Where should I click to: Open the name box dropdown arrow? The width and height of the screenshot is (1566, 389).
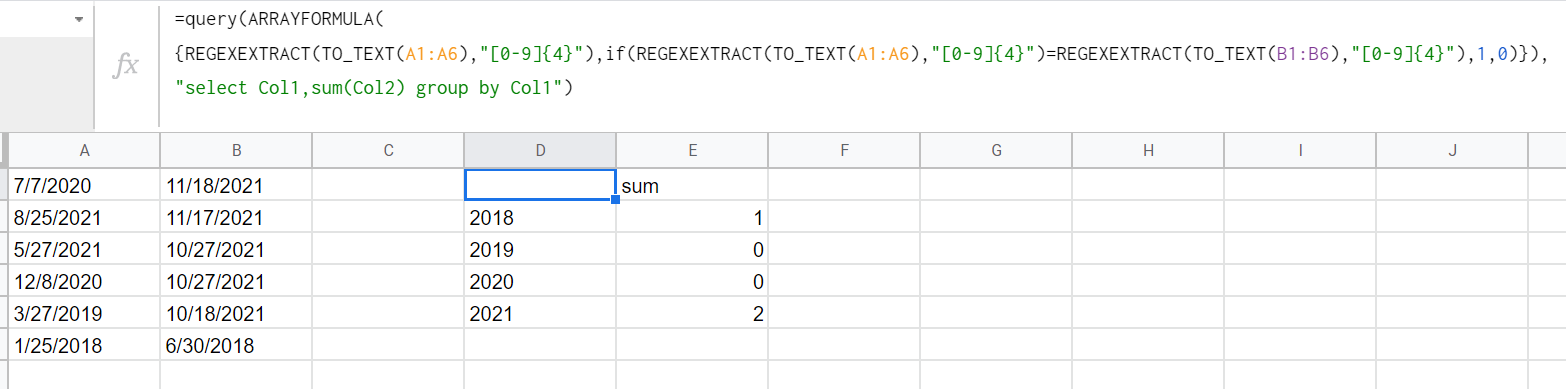pyautogui.click(x=79, y=20)
